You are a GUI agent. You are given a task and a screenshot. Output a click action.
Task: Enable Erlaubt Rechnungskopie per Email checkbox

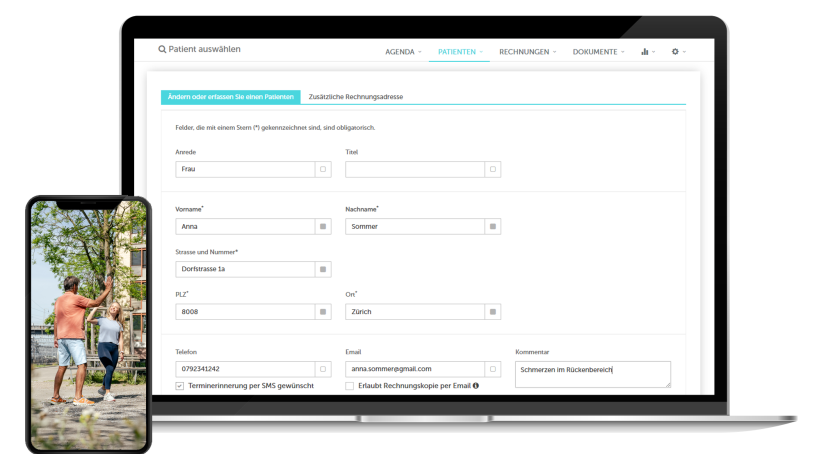pos(350,385)
